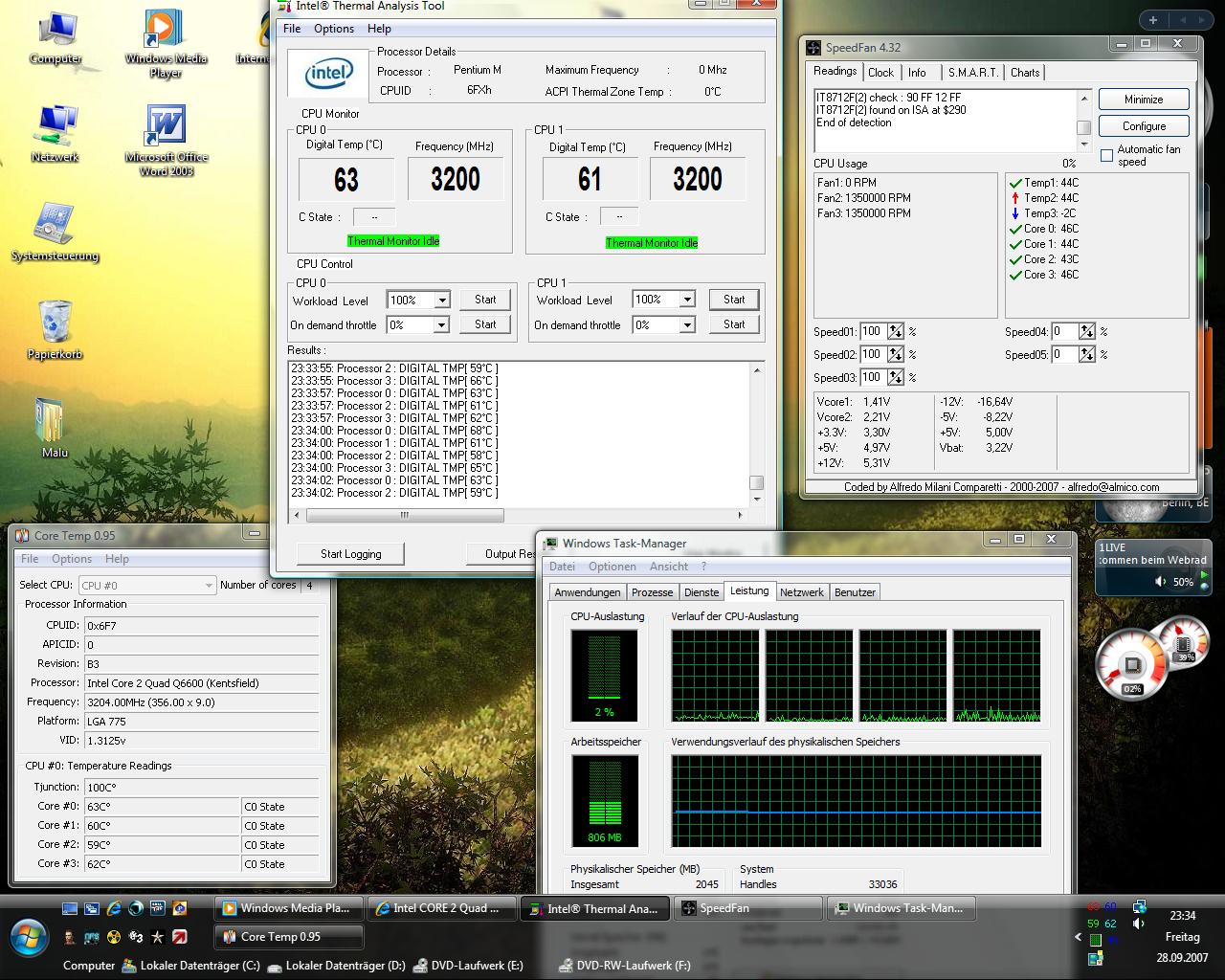Click the network tray icon
The image size is (1225, 980).
(1139, 906)
